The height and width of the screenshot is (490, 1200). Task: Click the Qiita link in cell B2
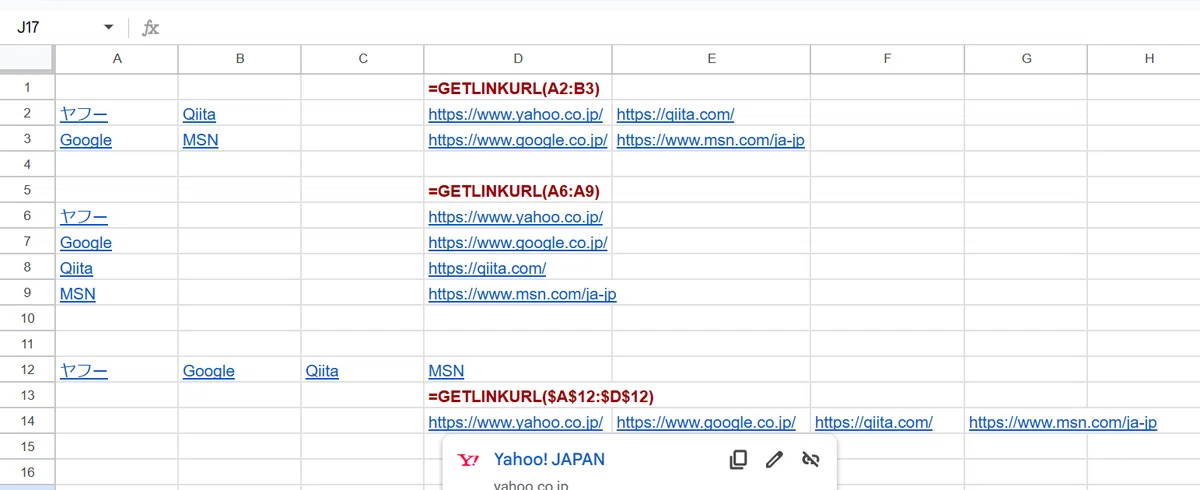pyautogui.click(x=199, y=115)
